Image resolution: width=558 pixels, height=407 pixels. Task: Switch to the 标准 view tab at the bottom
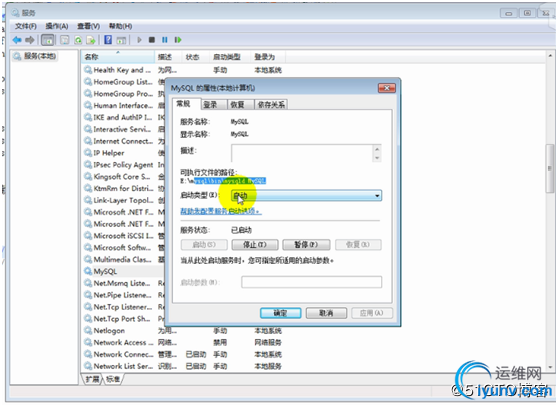(113, 379)
